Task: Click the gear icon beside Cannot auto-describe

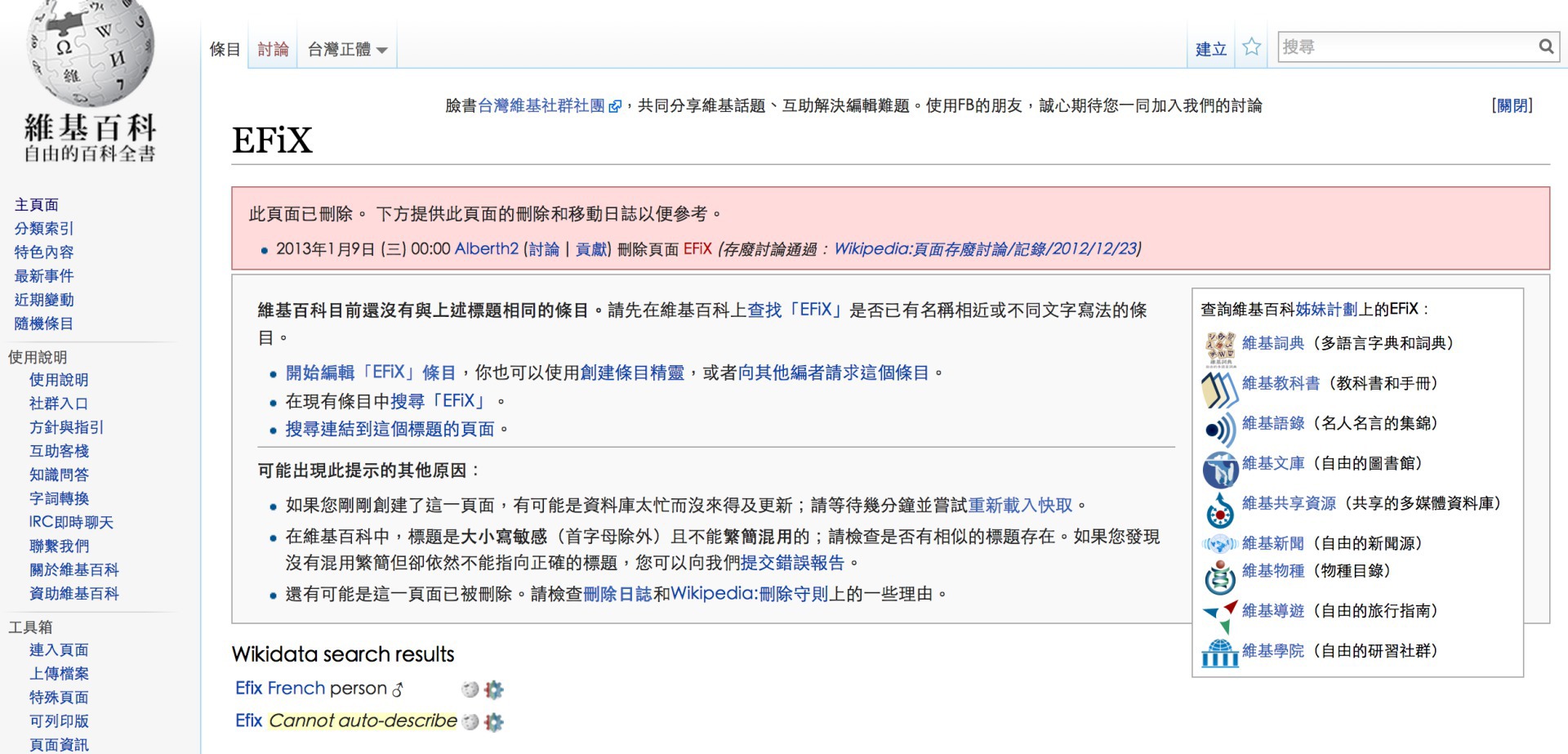Action: (493, 722)
